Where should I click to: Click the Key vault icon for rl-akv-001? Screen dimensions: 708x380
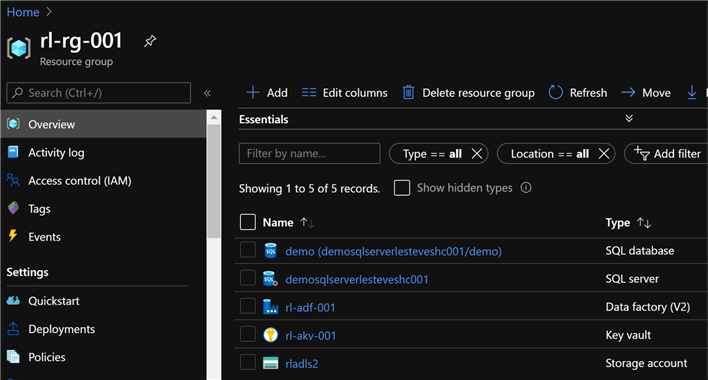270,335
